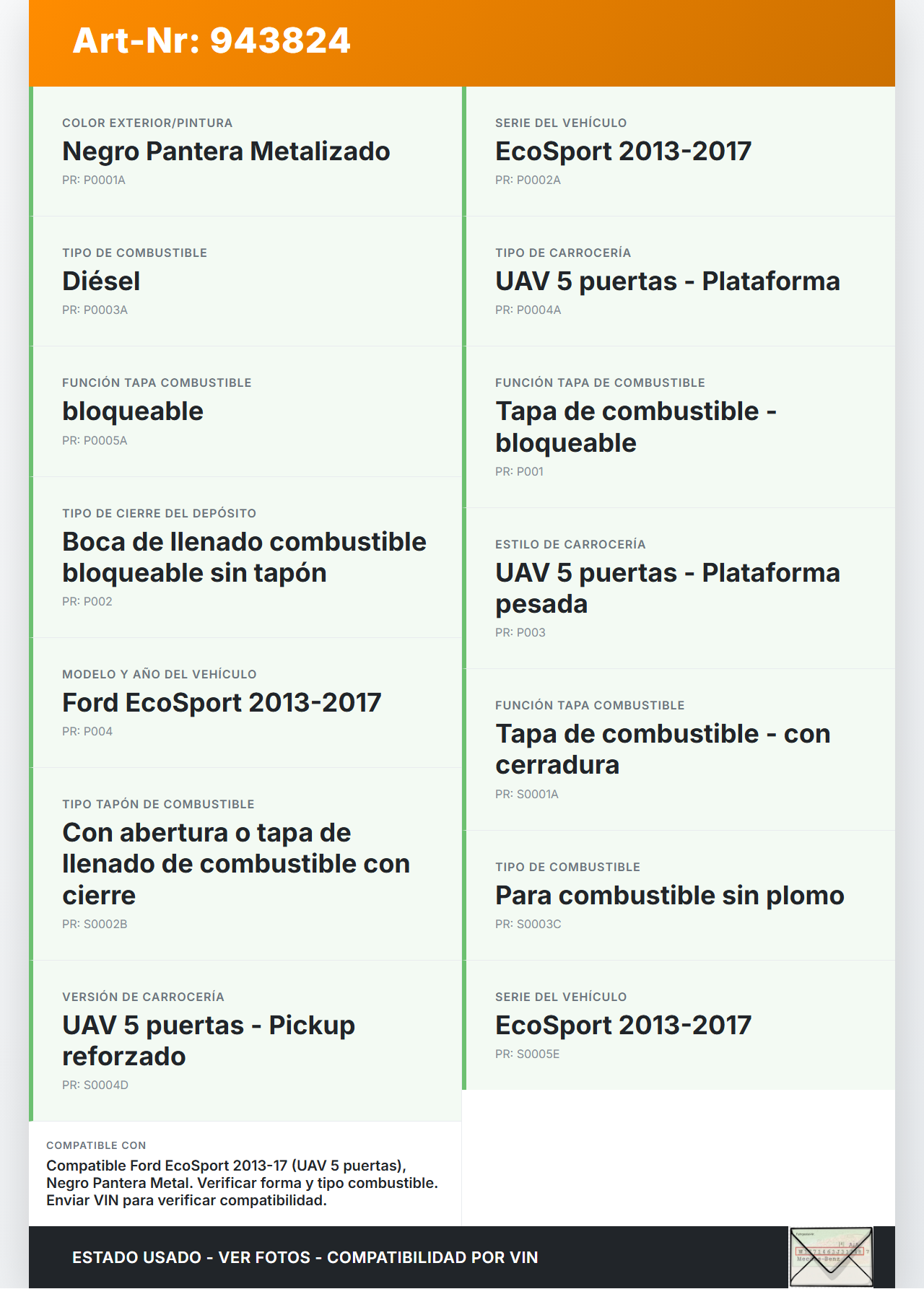Click Con abertura o tapa de llenado entry

pyautogui.click(x=236, y=864)
